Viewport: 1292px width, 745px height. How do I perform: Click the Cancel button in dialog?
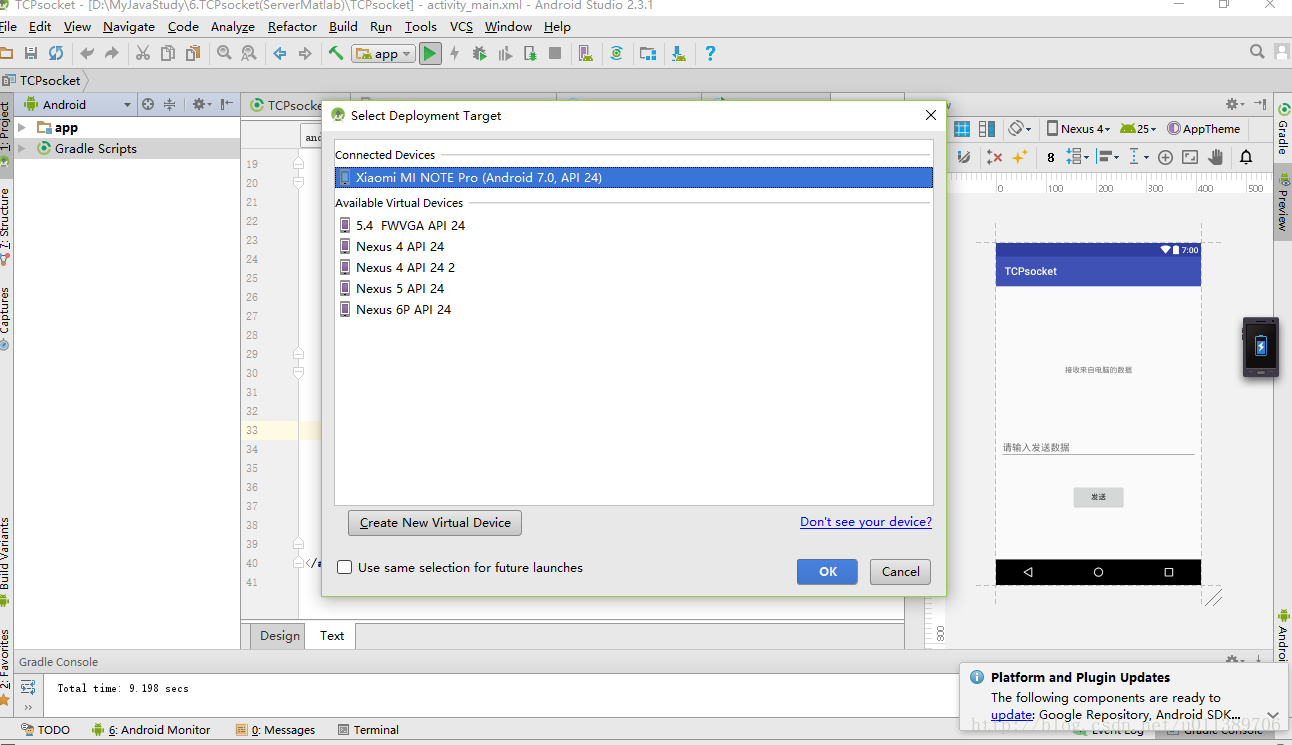click(x=900, y=572)
